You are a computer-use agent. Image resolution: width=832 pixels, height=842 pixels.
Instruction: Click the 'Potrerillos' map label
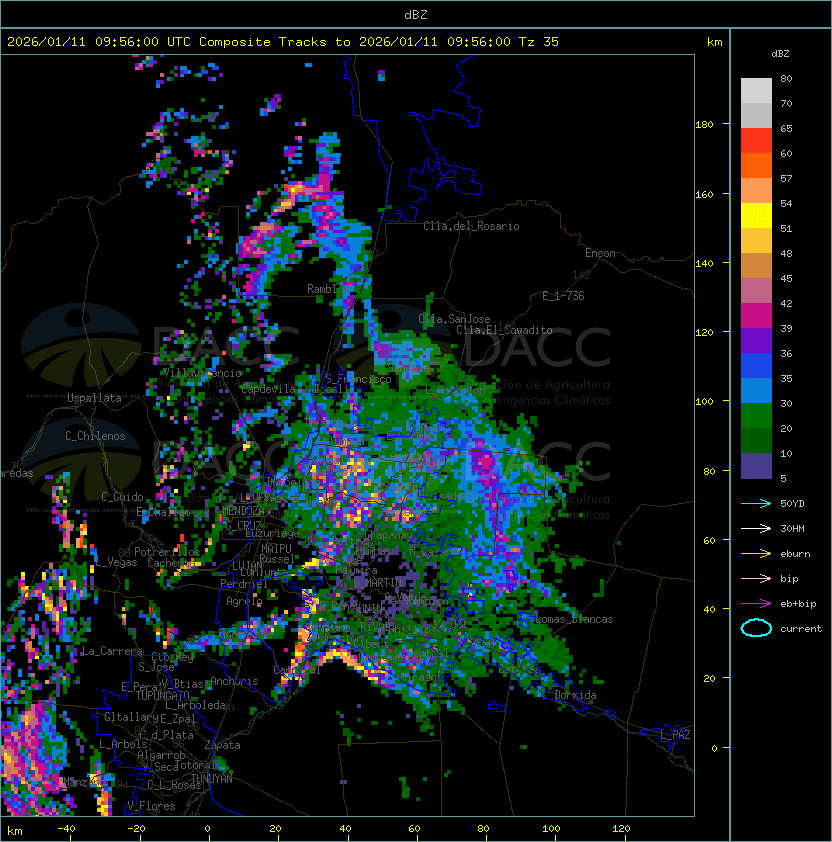(167, 551)
